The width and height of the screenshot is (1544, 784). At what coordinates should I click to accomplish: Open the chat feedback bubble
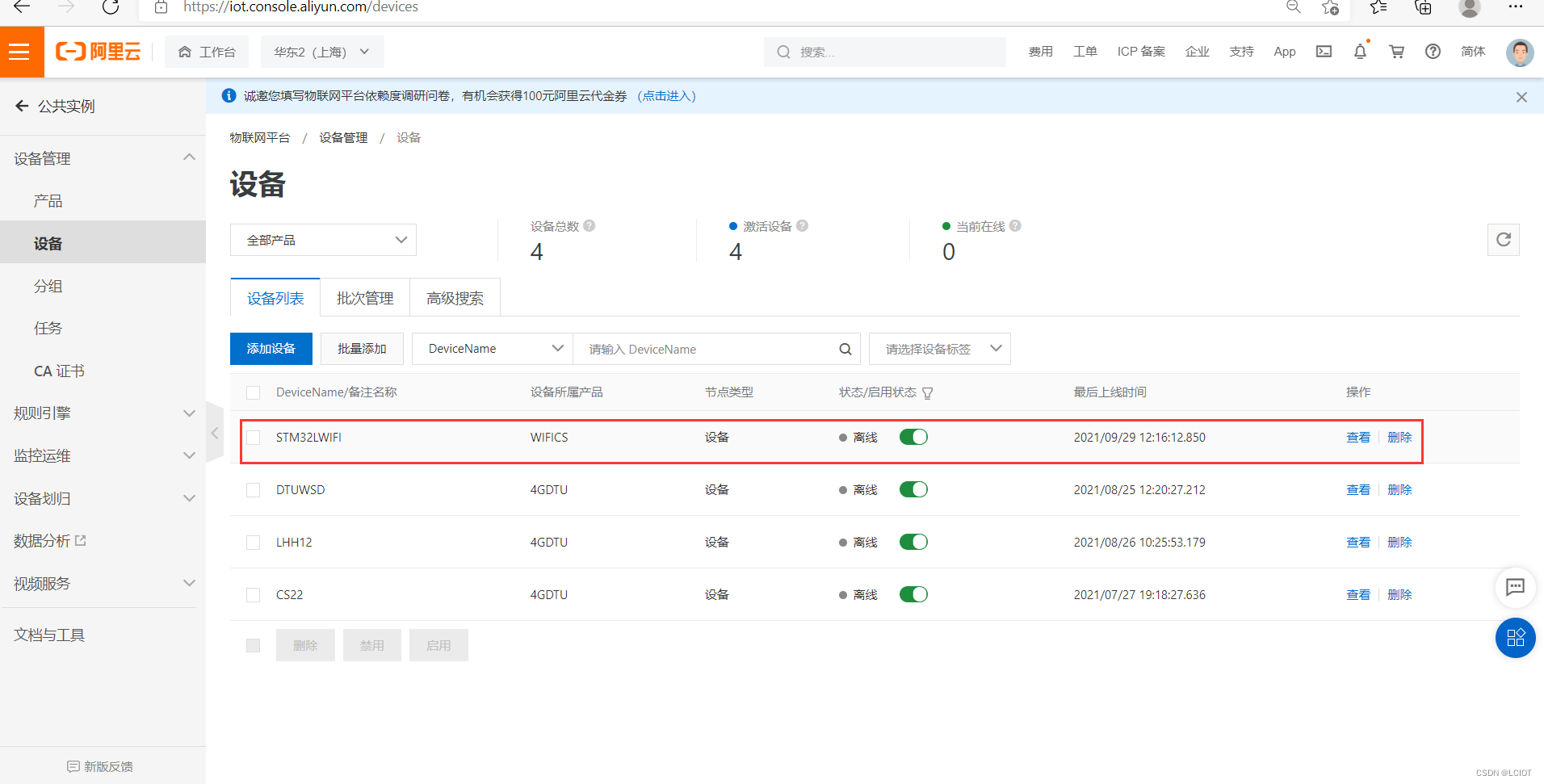pos(1515,587)
